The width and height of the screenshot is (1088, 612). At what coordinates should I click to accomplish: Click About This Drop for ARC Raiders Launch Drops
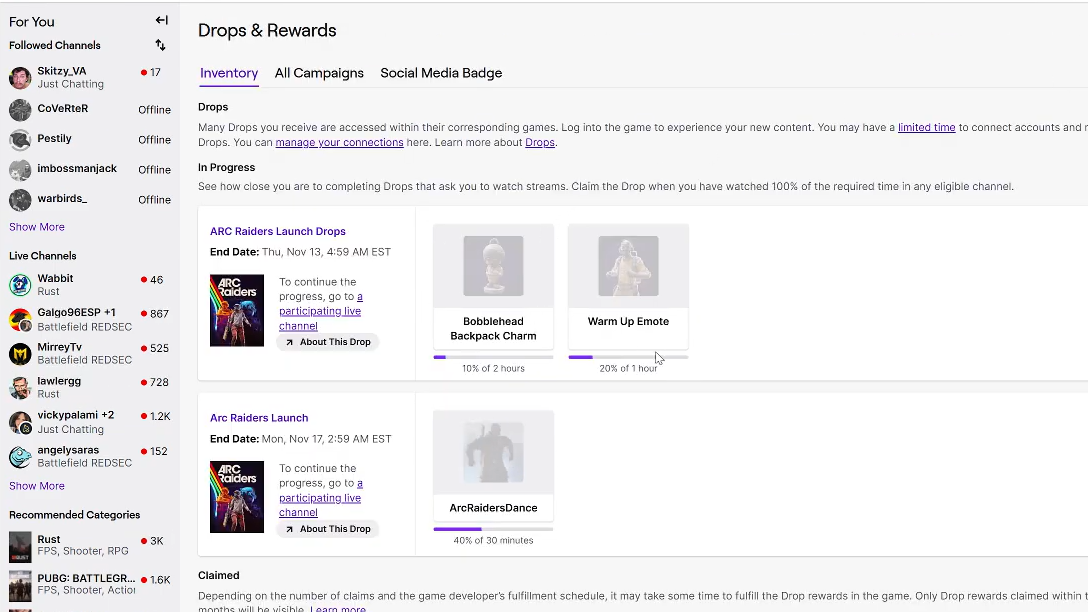pyautogui.click(x=328, y=342)
